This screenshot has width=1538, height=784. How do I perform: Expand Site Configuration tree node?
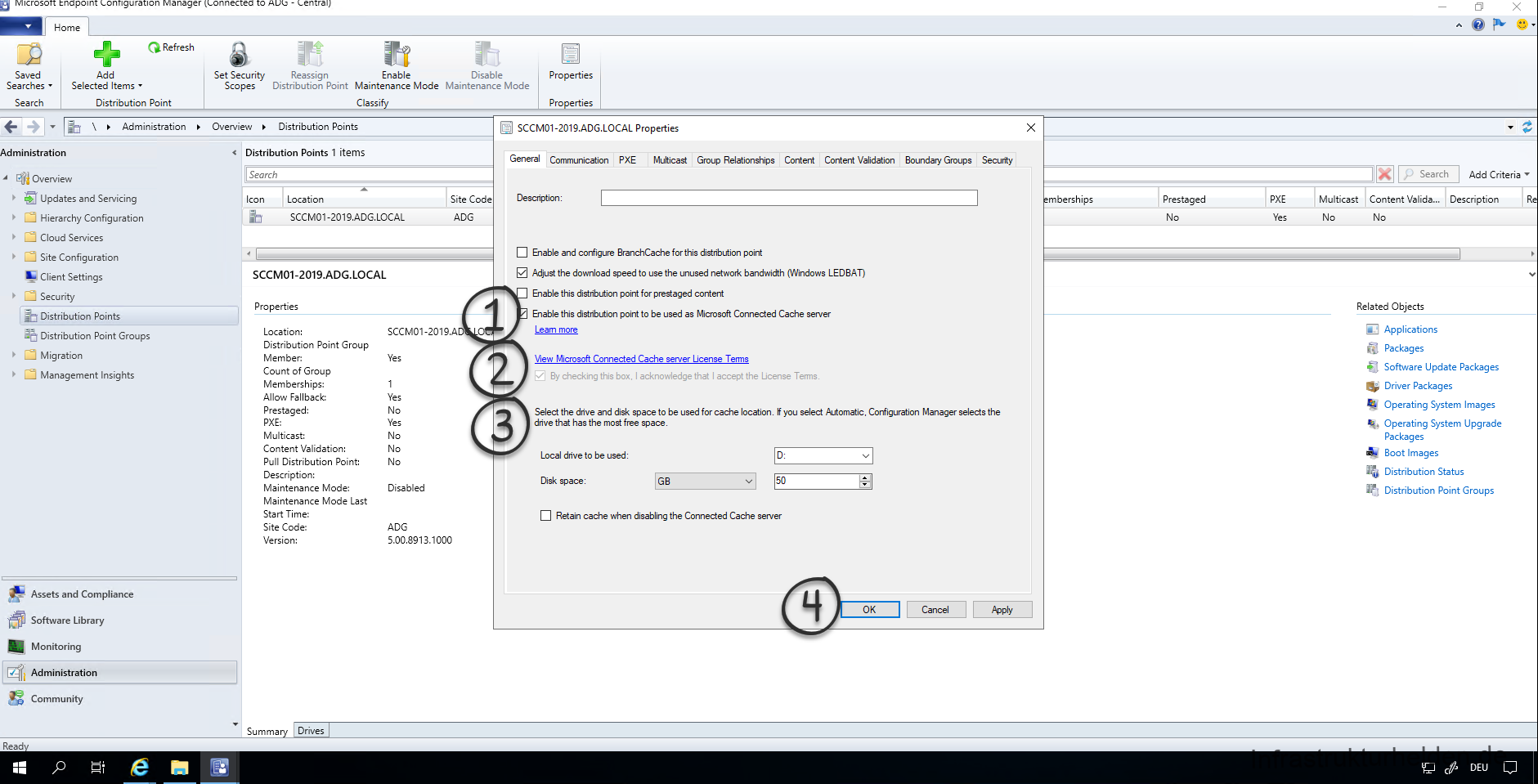(x=14, y=257)
